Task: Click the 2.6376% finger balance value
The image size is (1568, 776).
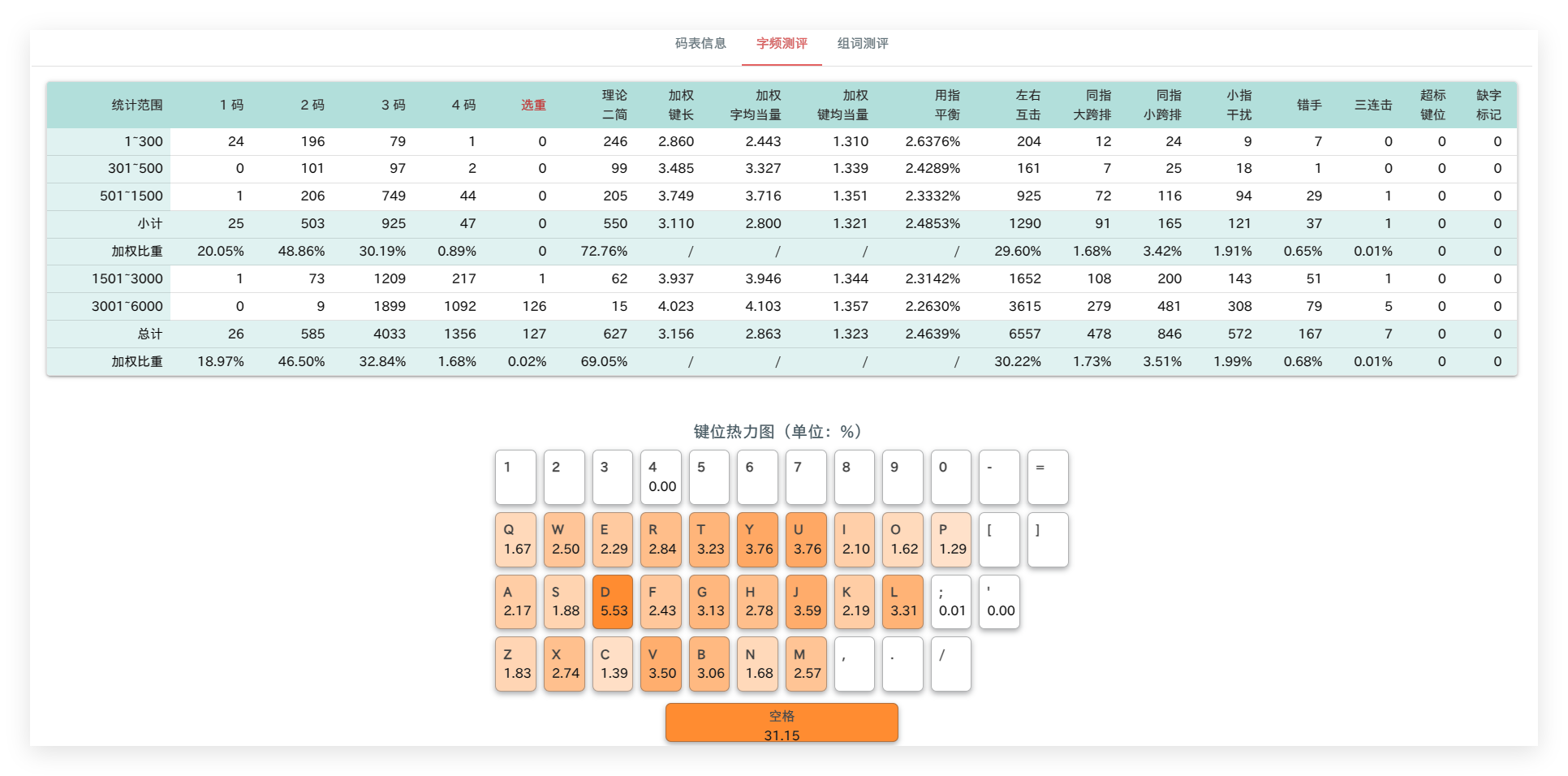Action: (933, 141)
